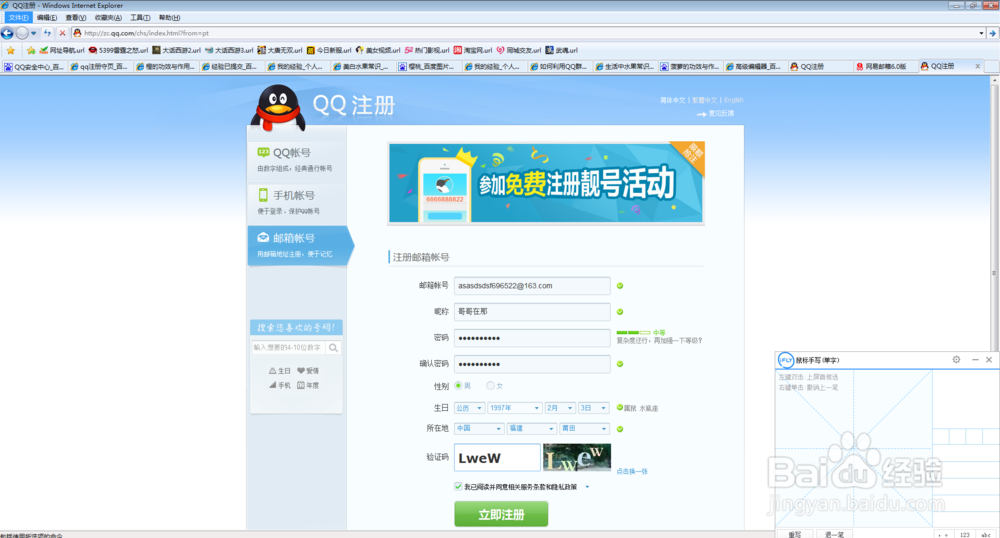
Task: Click the iFLY logo in handwriting panel
Action: (x=786, y=360)
